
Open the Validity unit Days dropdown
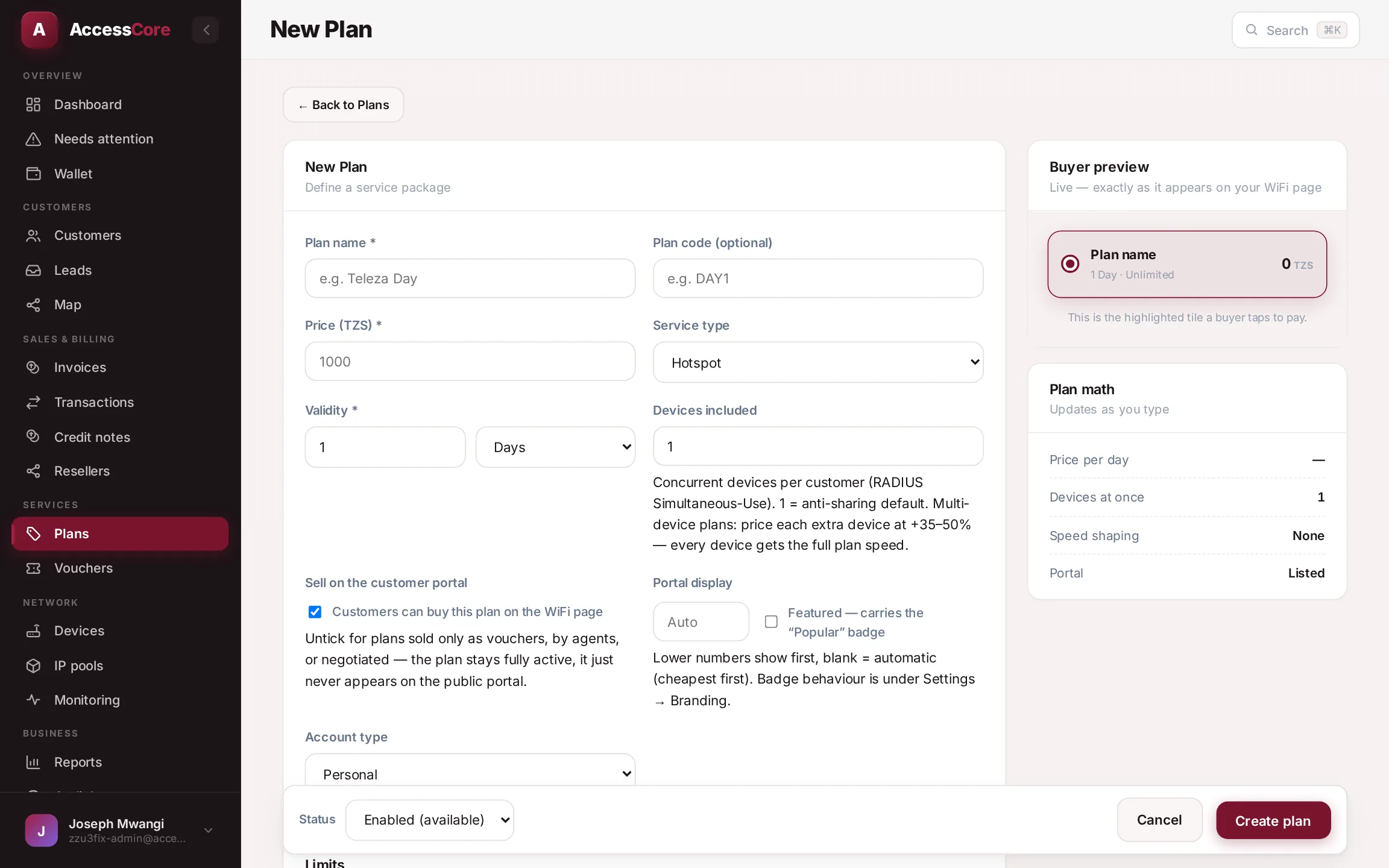555,447
